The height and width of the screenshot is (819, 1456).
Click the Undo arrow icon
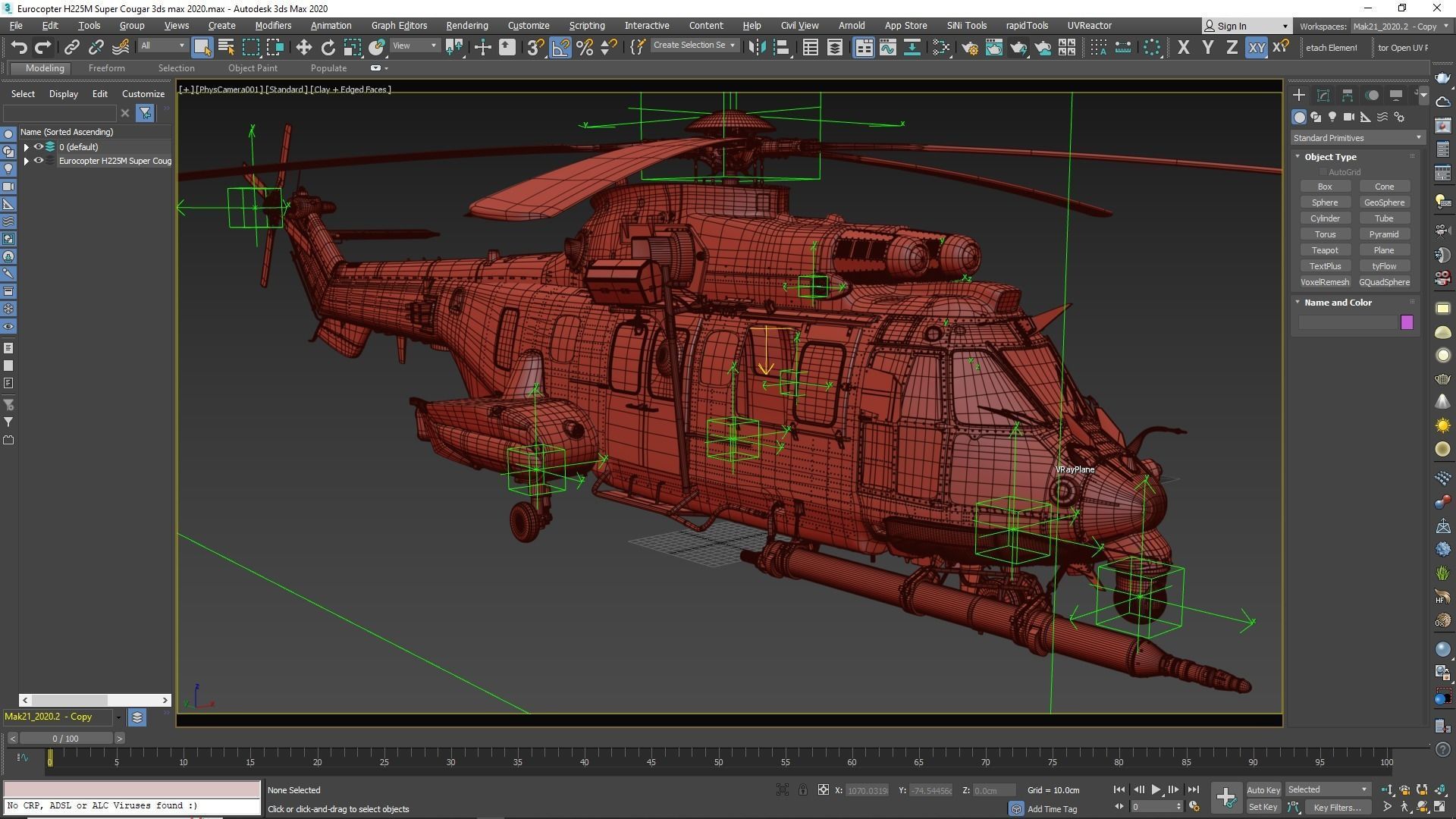[x=19, y=47]
